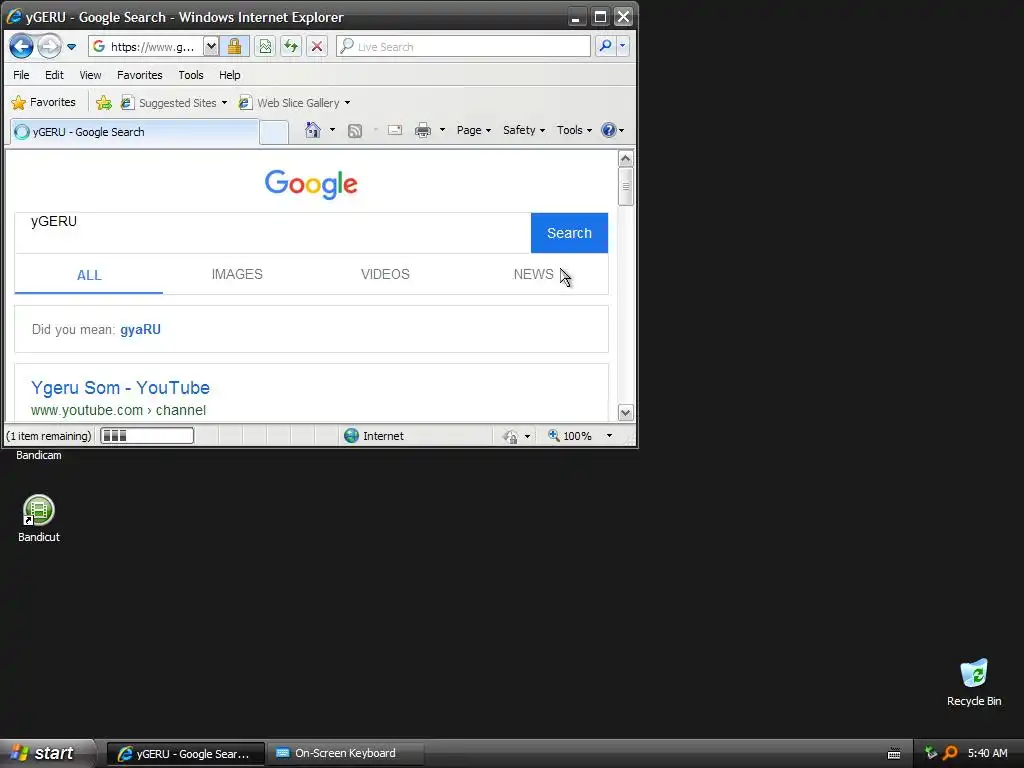
Task: Open the Tools menu in menu bar
Action: click(x=191, y=75)
